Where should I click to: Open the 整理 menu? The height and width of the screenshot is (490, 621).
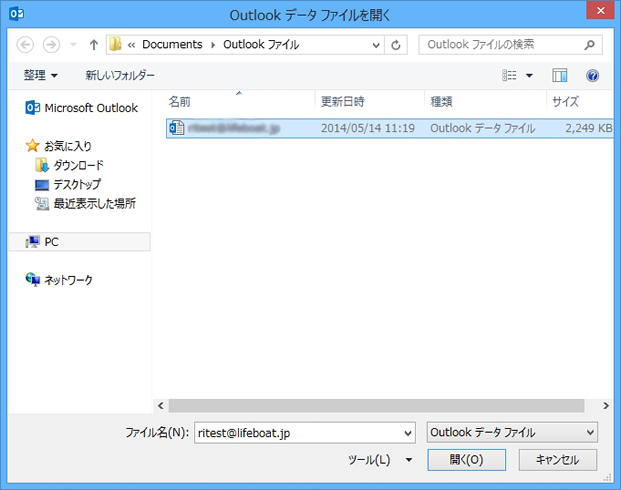(x=40, y=75)
